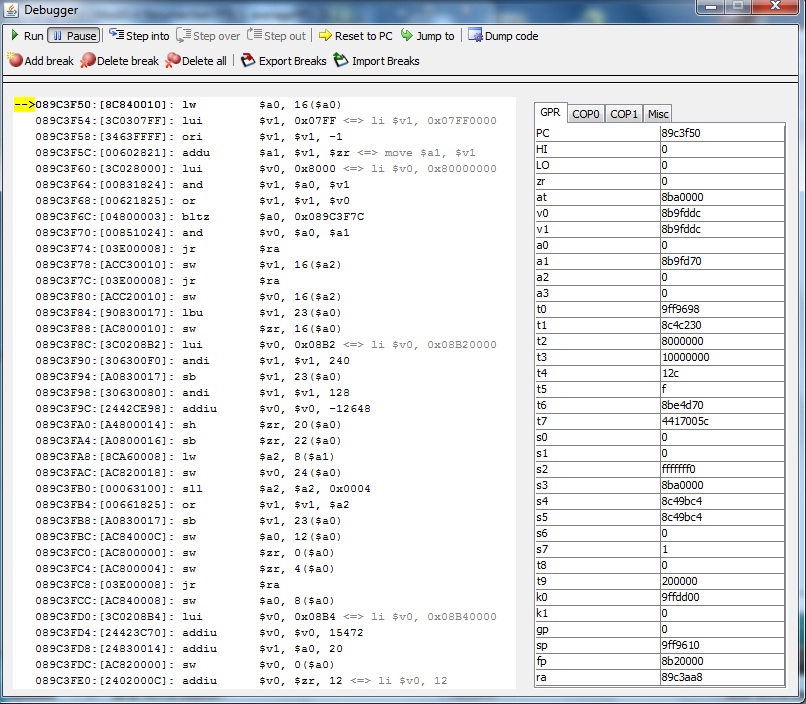
Task: Select the GPR tab
Action: click(550, 113)
